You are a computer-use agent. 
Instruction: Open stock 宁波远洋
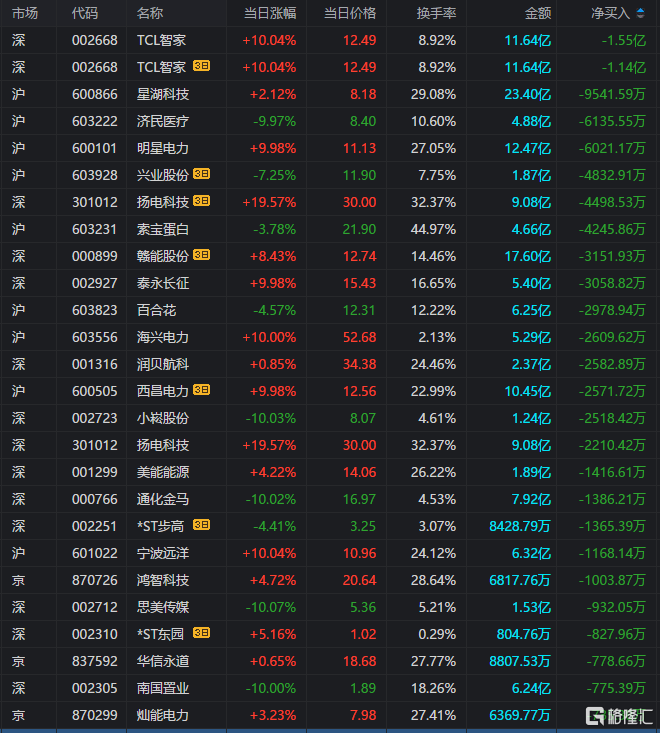[163, 553]
